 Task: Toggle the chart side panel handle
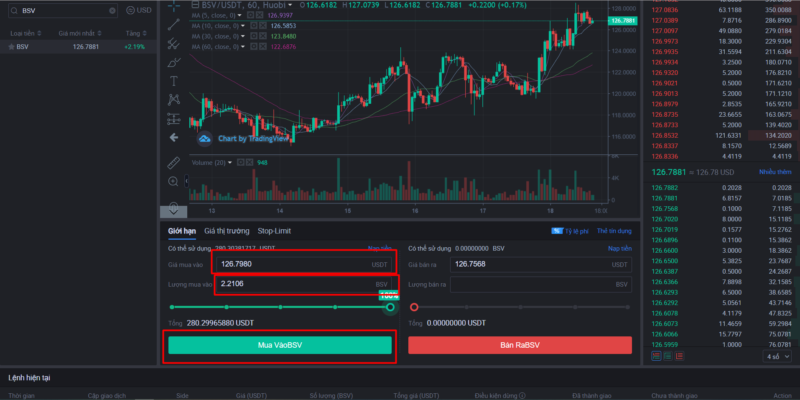coord(186,181)
